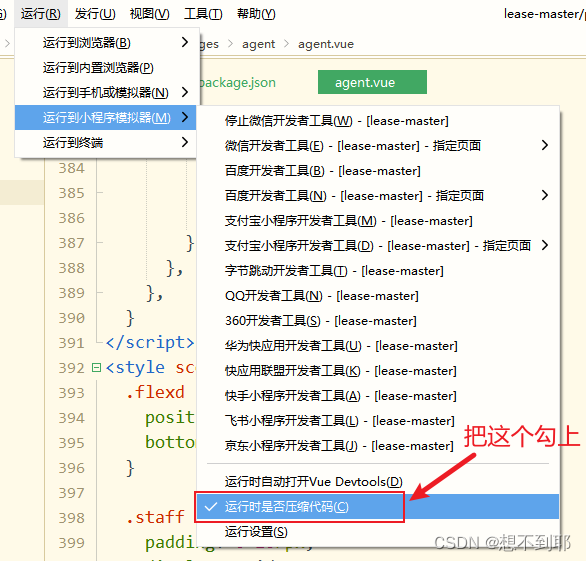Choose 飞书小程序开发者工具(L) - [lease-master]
This screenshot has width=586, height=561.
pyautogui.click(x=378, y=421)
